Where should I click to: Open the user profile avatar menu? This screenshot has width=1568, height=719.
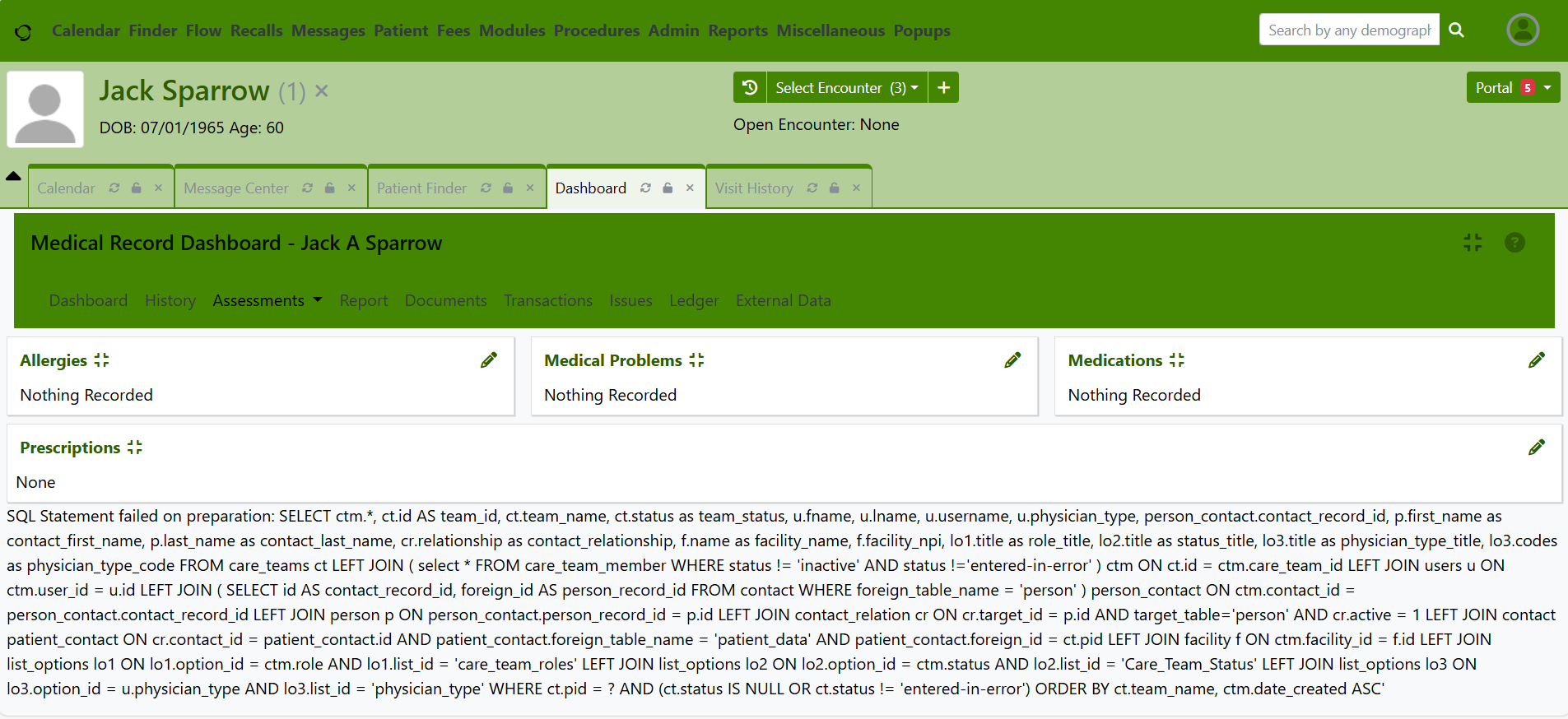[x=1523, y=30]
